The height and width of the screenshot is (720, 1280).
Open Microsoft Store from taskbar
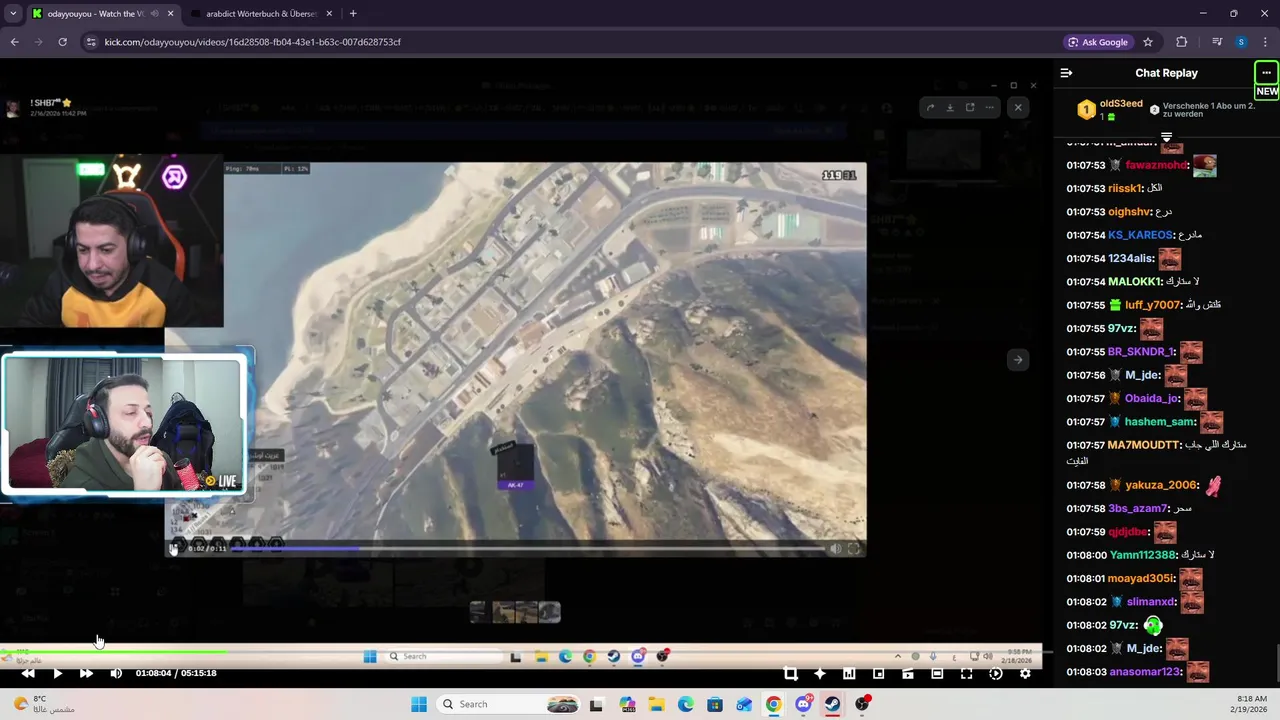coord(715,705)
